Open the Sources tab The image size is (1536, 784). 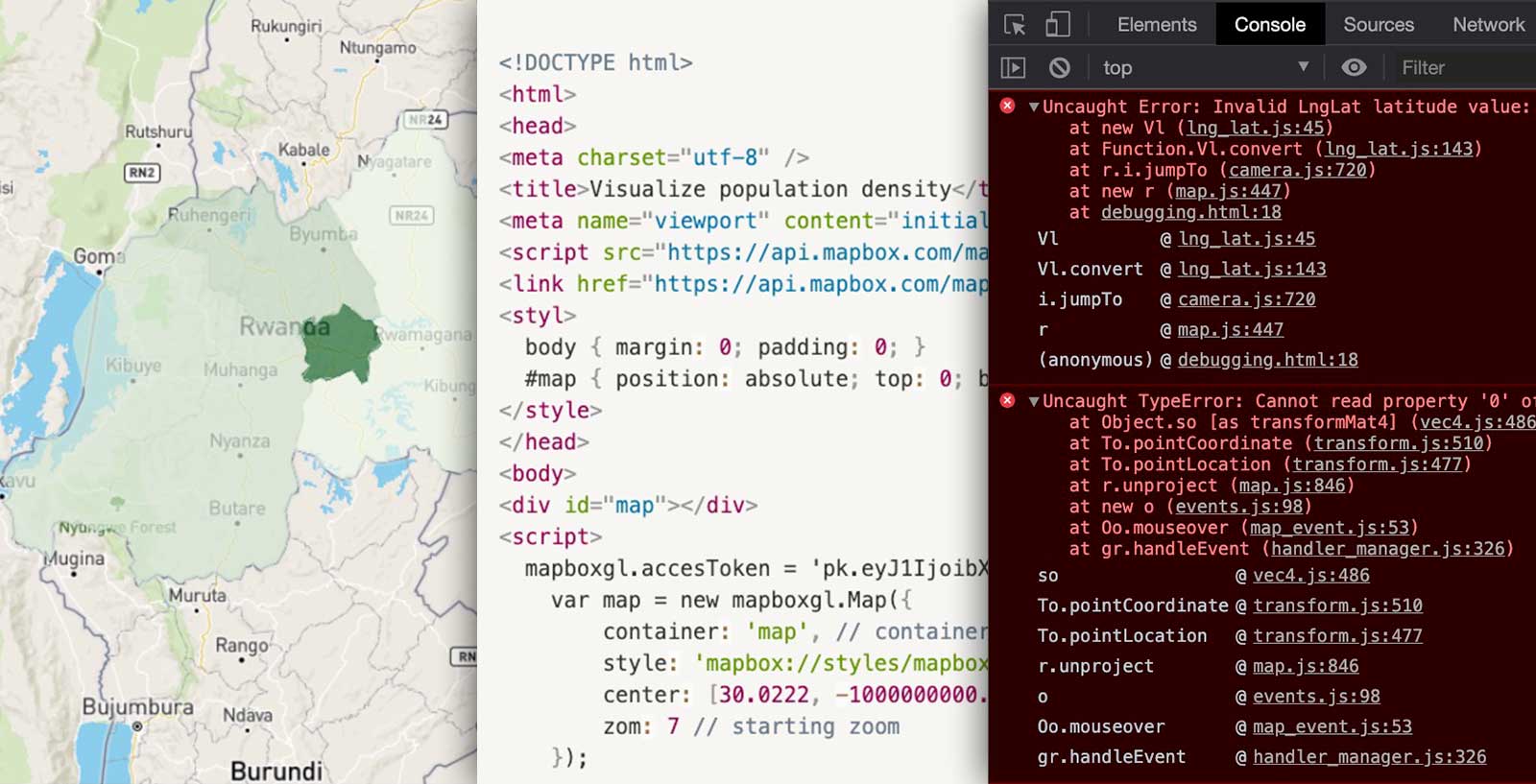coord(1379,25)
